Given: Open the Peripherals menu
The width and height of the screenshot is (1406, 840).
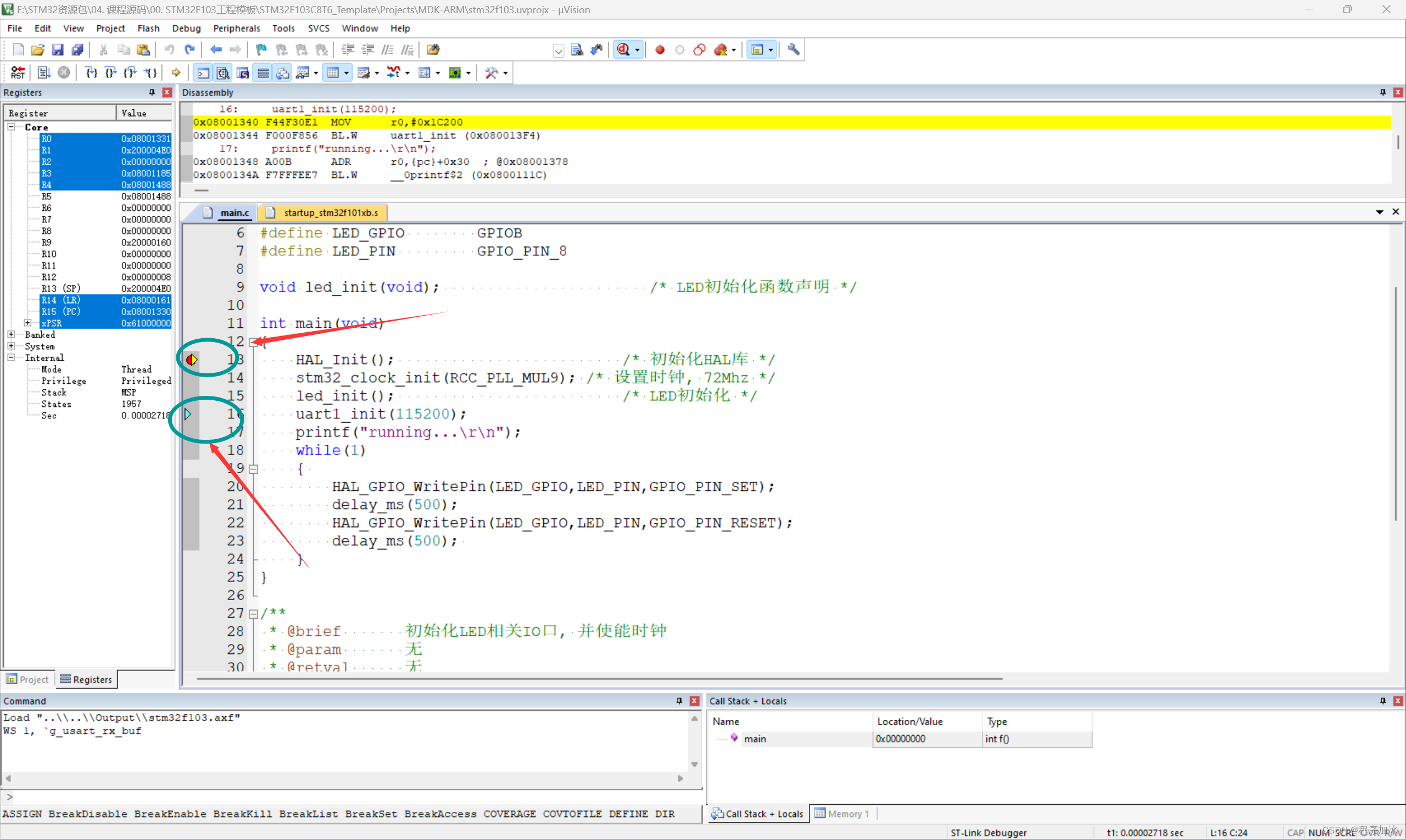Looking at the screenshot, I should [236, 29].
